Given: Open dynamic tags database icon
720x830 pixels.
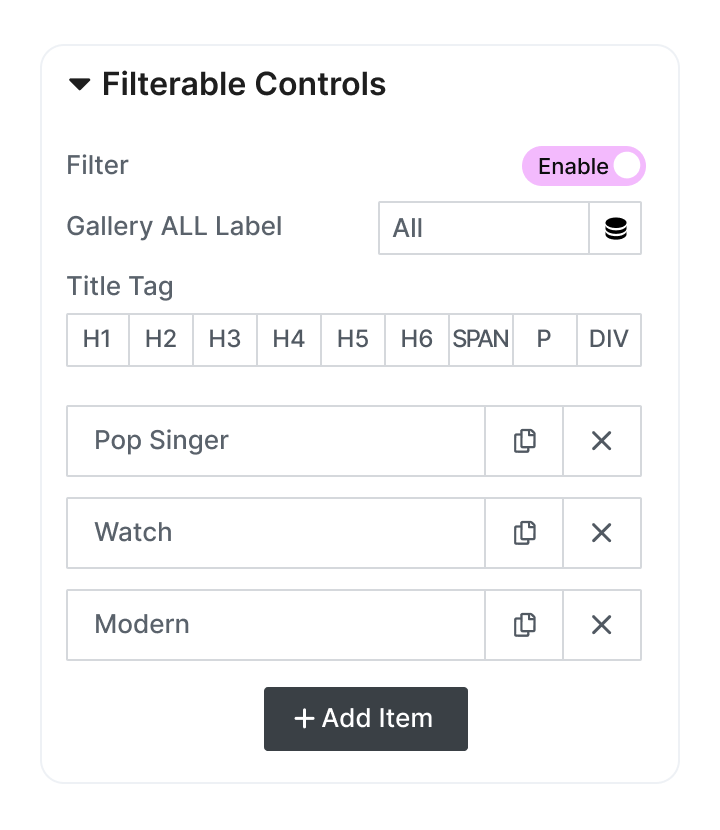Looking at the screenshot, I should point(615,229).
